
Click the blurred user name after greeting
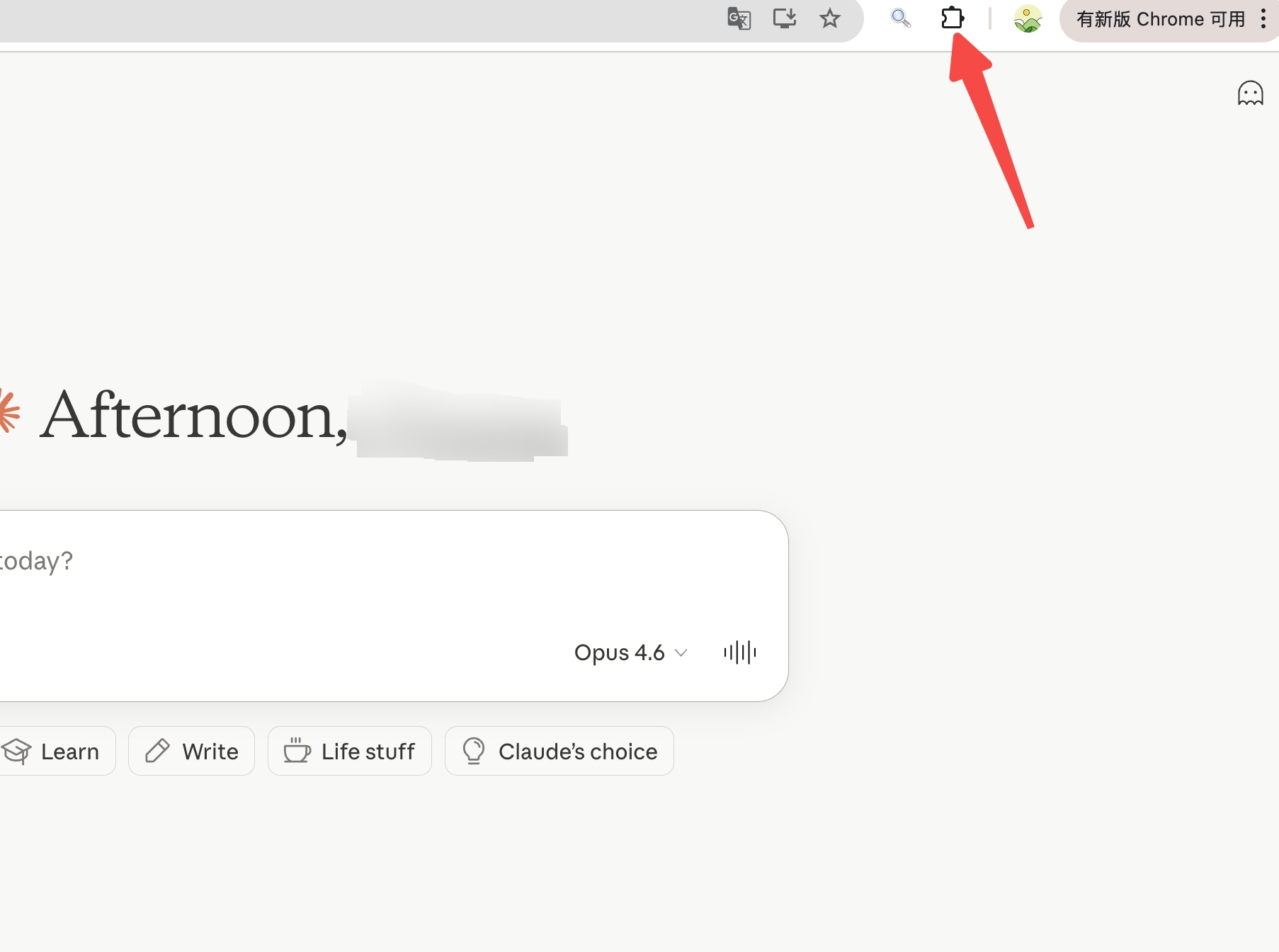click(x=460, y=421)
